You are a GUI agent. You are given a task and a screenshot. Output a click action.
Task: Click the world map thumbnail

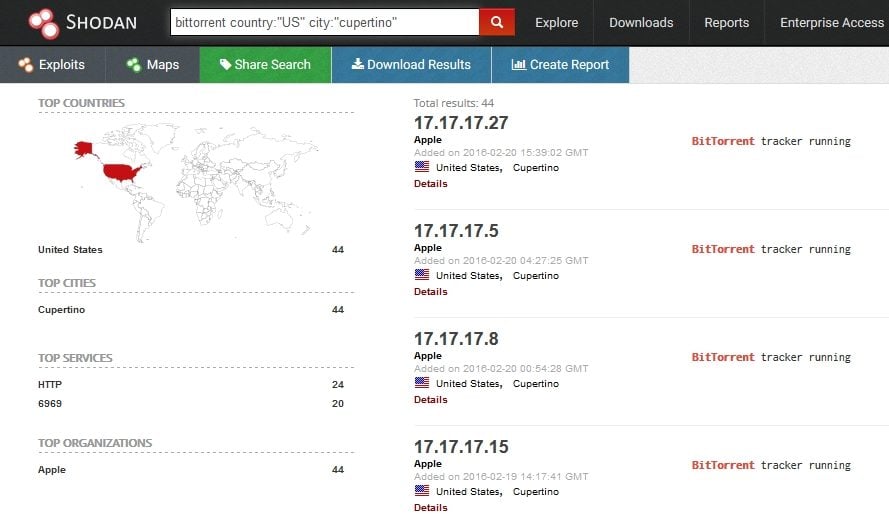click(196, 182)
